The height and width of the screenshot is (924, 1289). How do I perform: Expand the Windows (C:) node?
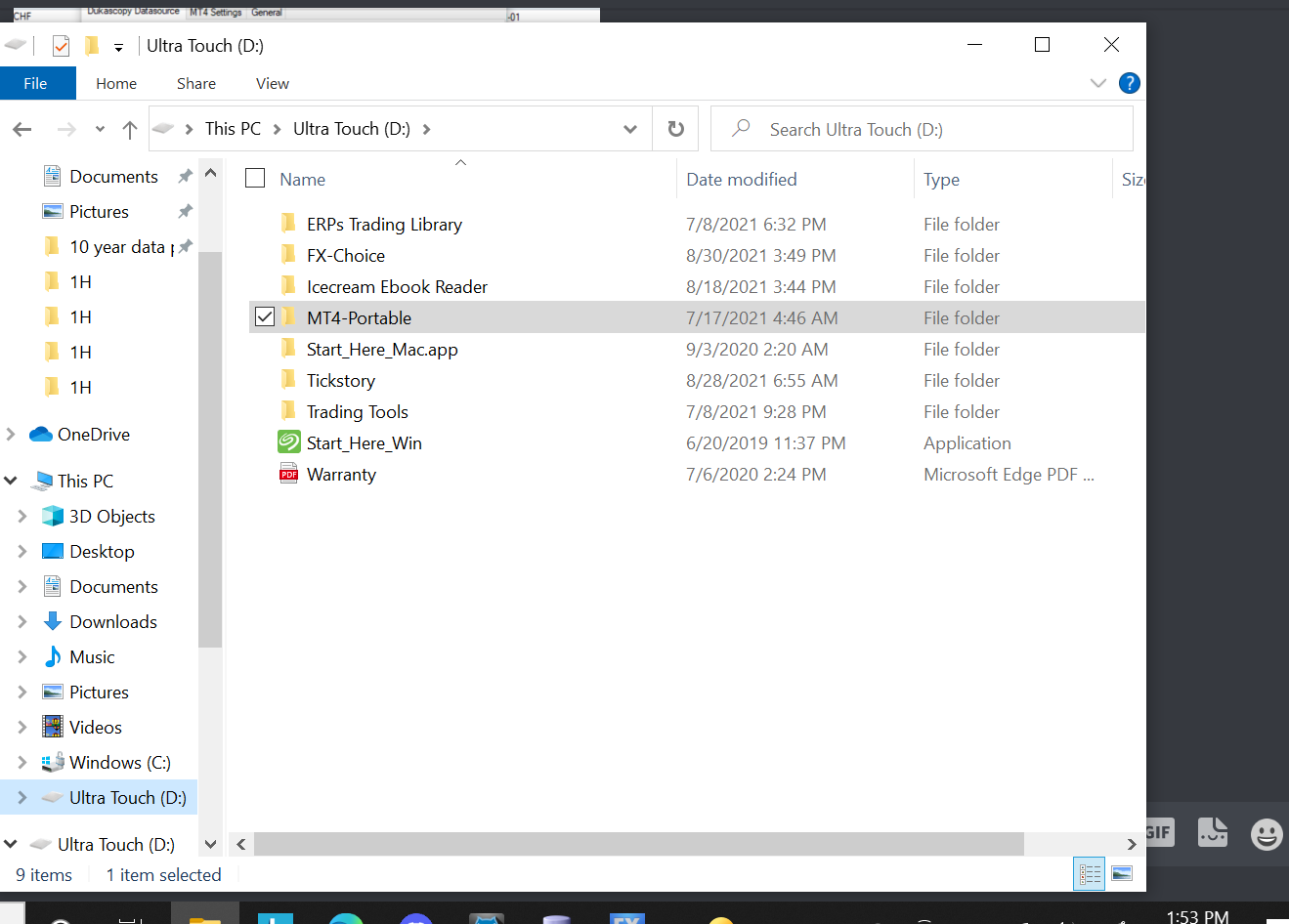pyautogui.click(x=22, y=762)
